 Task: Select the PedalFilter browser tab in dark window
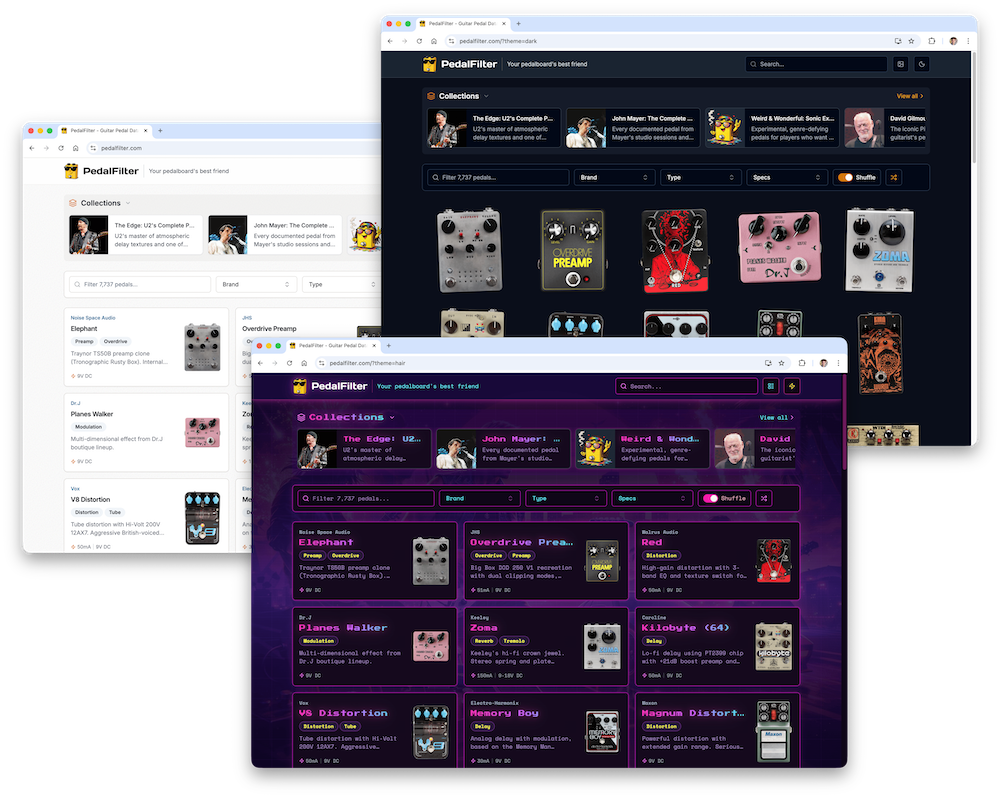click(x=465, y=23)
